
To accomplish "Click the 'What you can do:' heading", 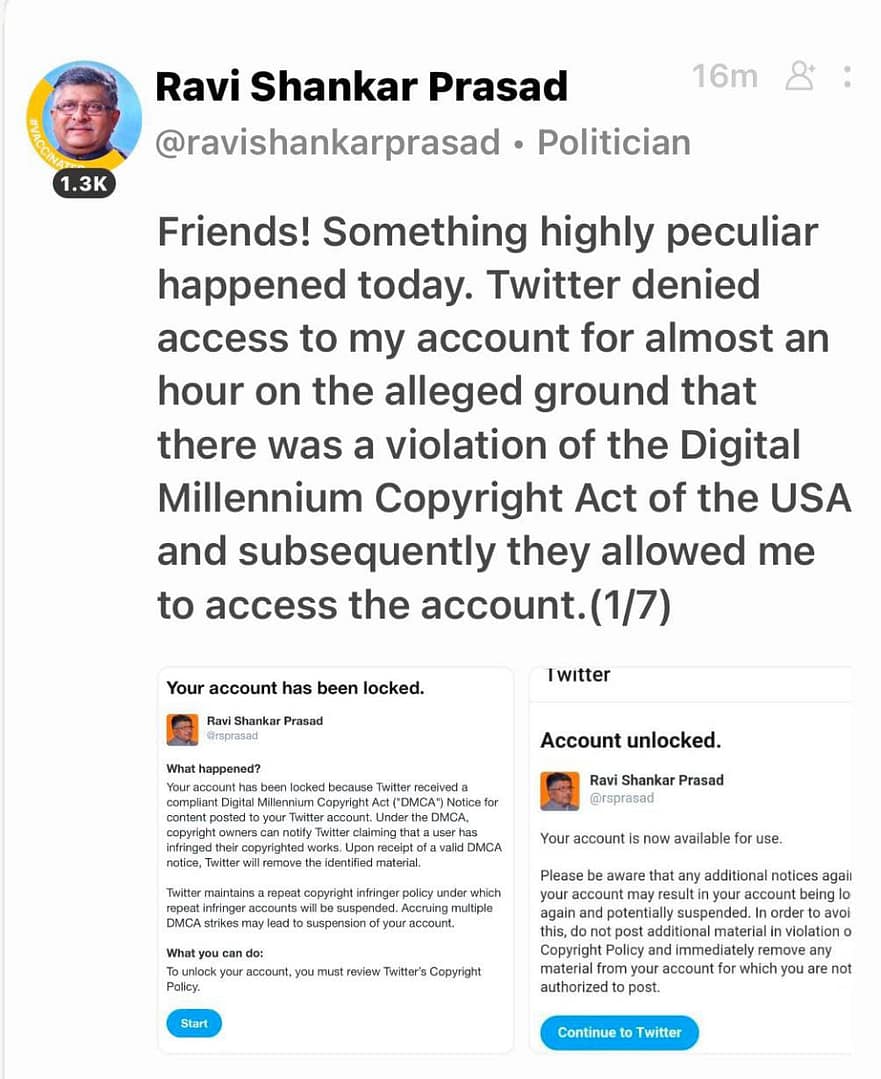I will (x=214, y=953).
